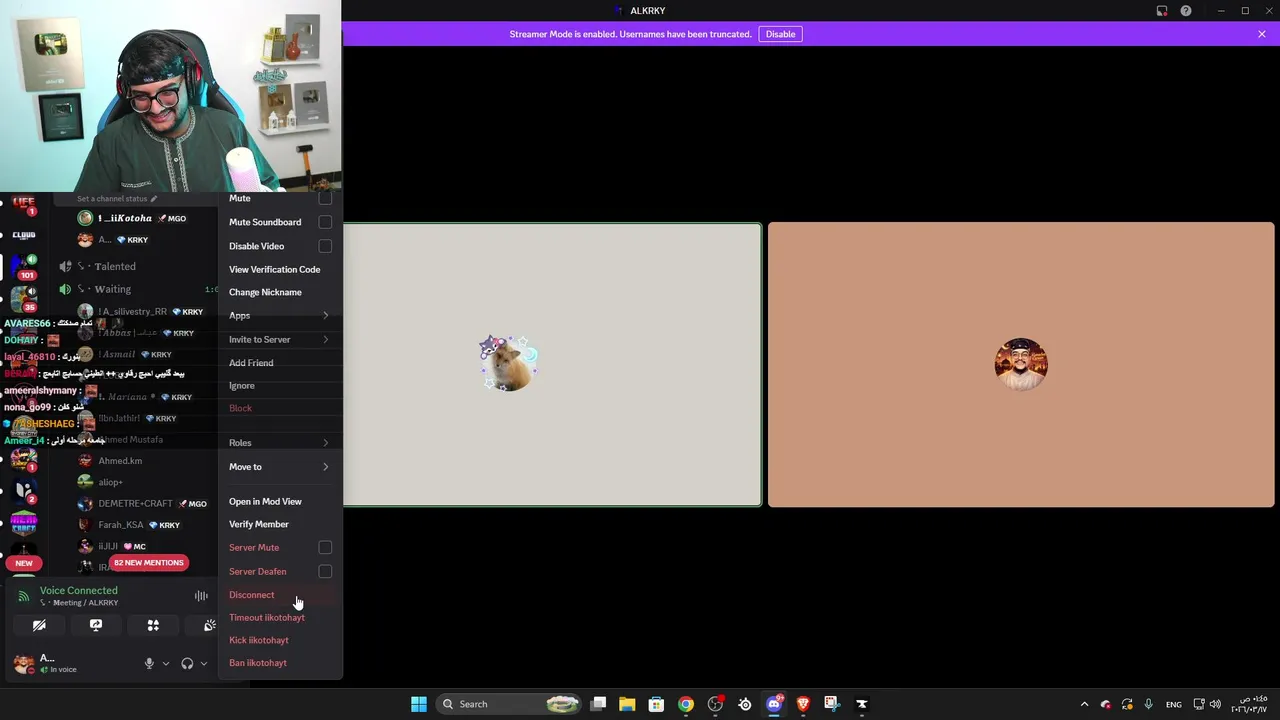The height and width of the screenshot is (720, 1280).
Task: Toggle Disable Video checkbox
Action: click(325, 246)
